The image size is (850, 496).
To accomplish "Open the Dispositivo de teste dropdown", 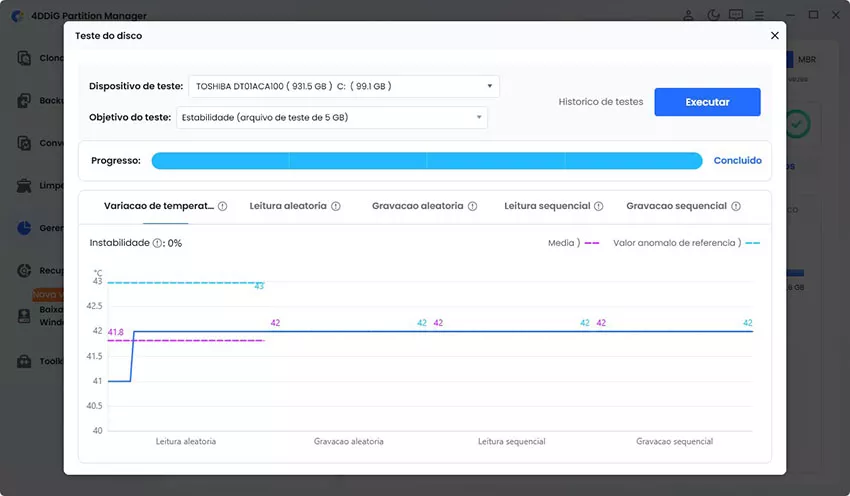I will click(x=344, y=86).
